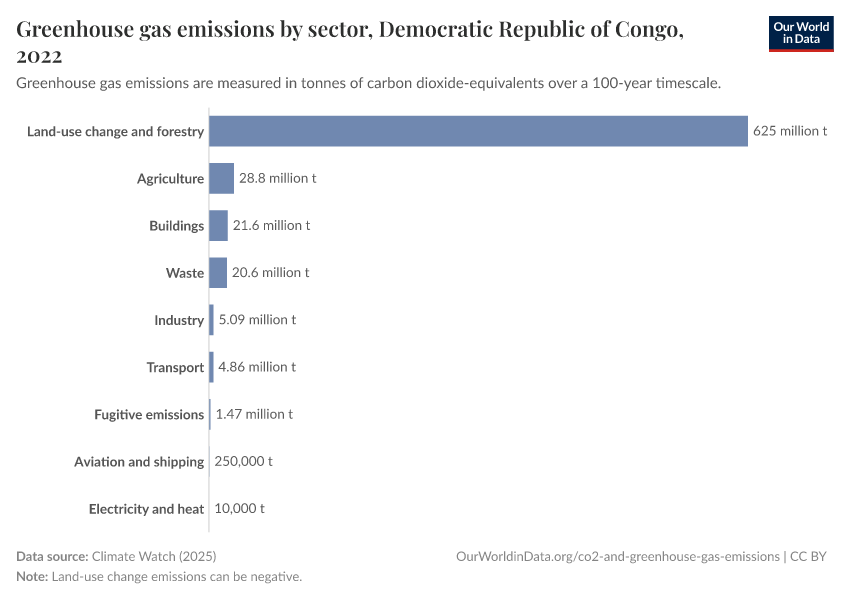Click the 28.8 million t value
Image resolution: width=850 pixels, height=600 pixels.
click(277, 179)
